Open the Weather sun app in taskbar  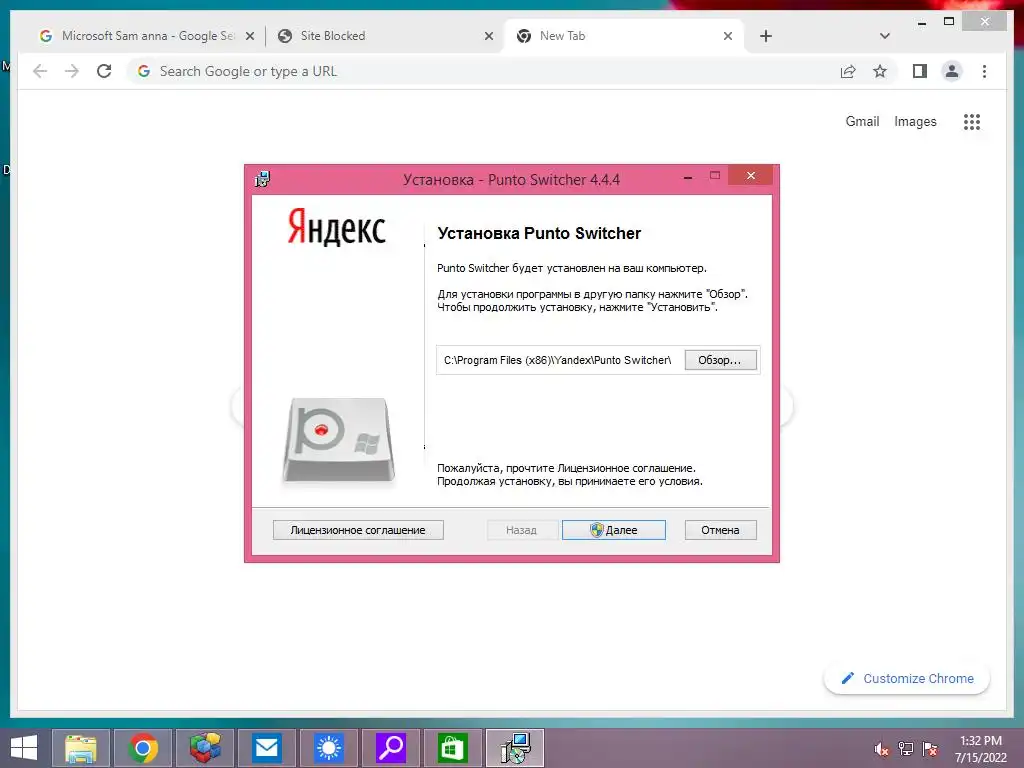[x=328, y=748]
